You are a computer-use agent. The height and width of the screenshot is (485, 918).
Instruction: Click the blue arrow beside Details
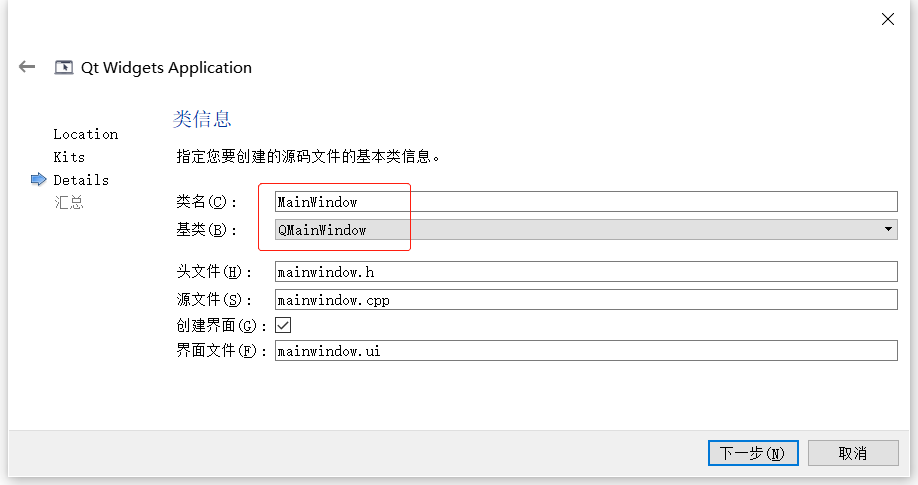(39, 180)
